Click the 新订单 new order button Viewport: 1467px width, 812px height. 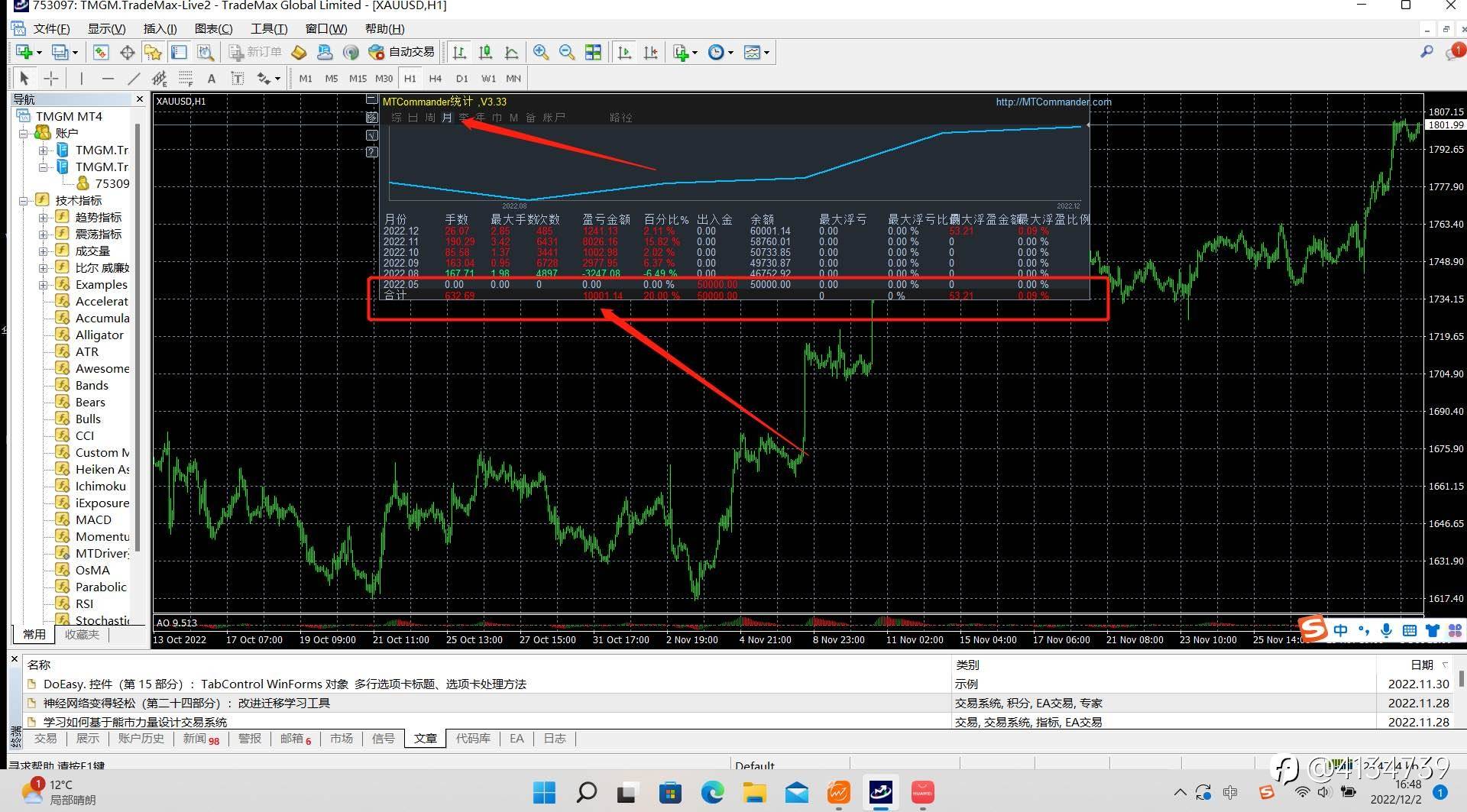point(256,52)
